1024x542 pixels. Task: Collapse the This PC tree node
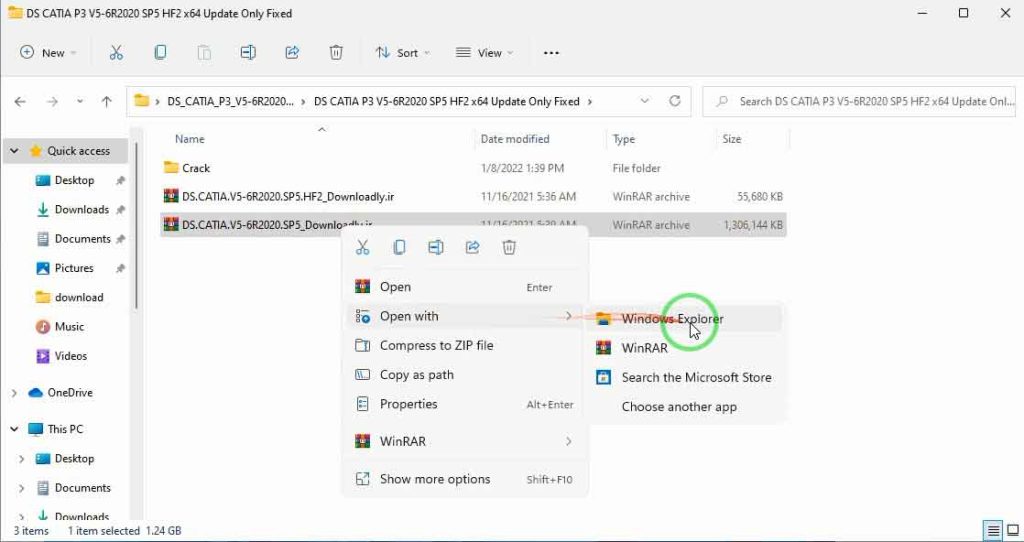click(14, 429)
